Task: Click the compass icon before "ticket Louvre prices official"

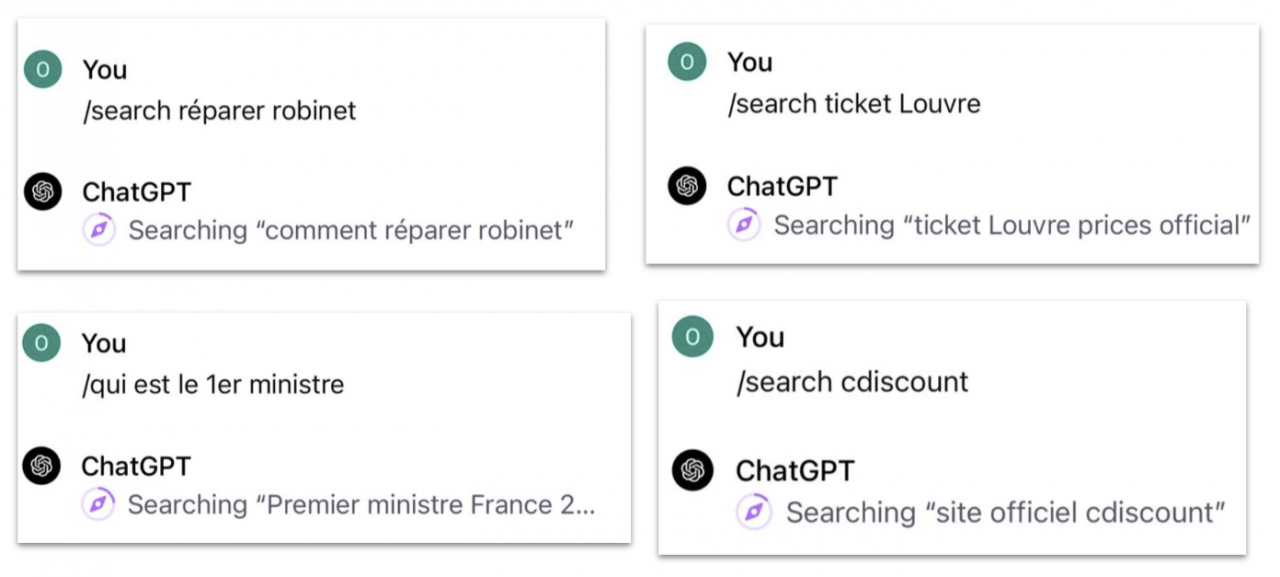Action: [744, 225]
